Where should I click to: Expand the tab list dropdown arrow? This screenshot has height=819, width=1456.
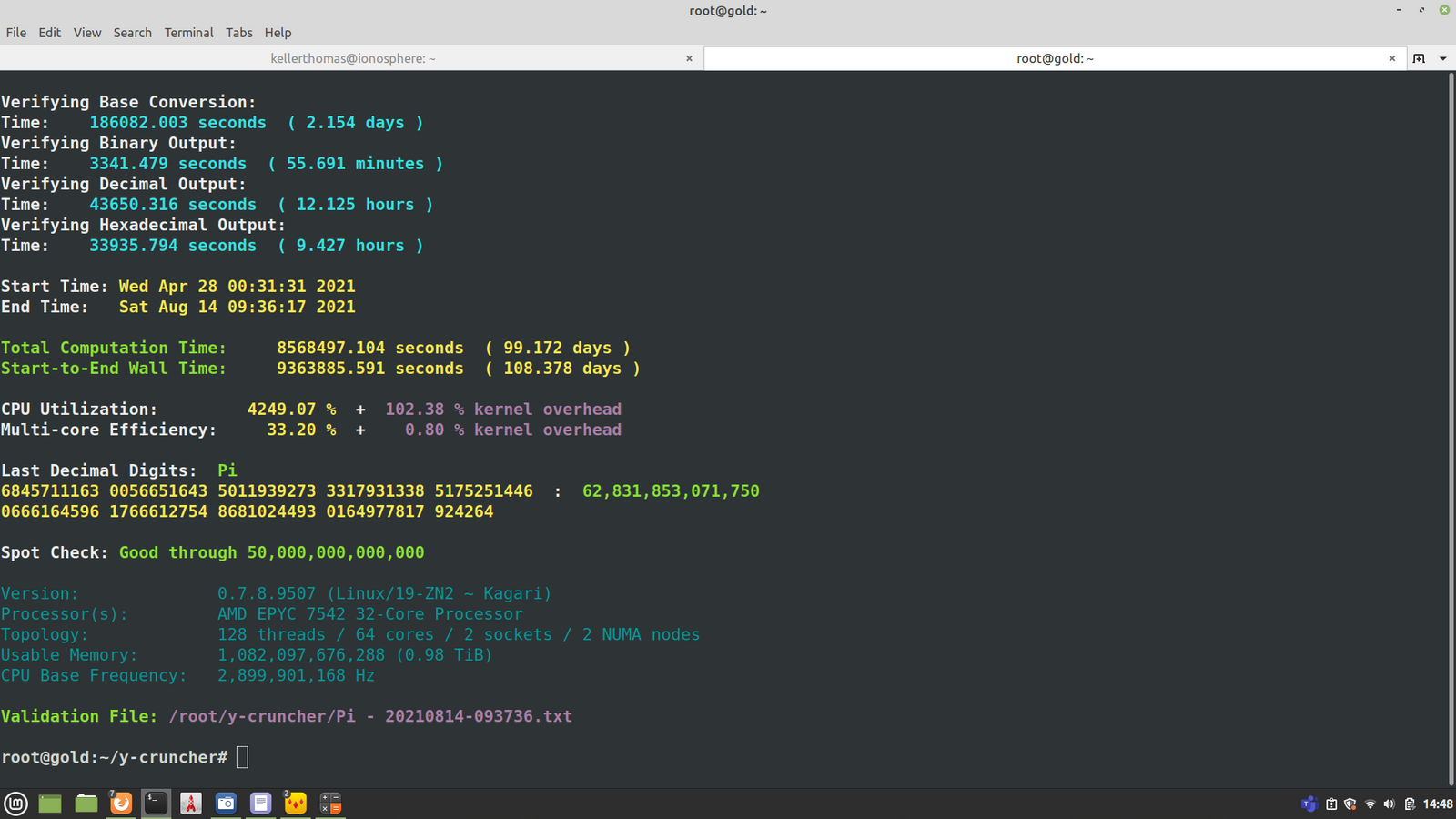point(1442,58)
